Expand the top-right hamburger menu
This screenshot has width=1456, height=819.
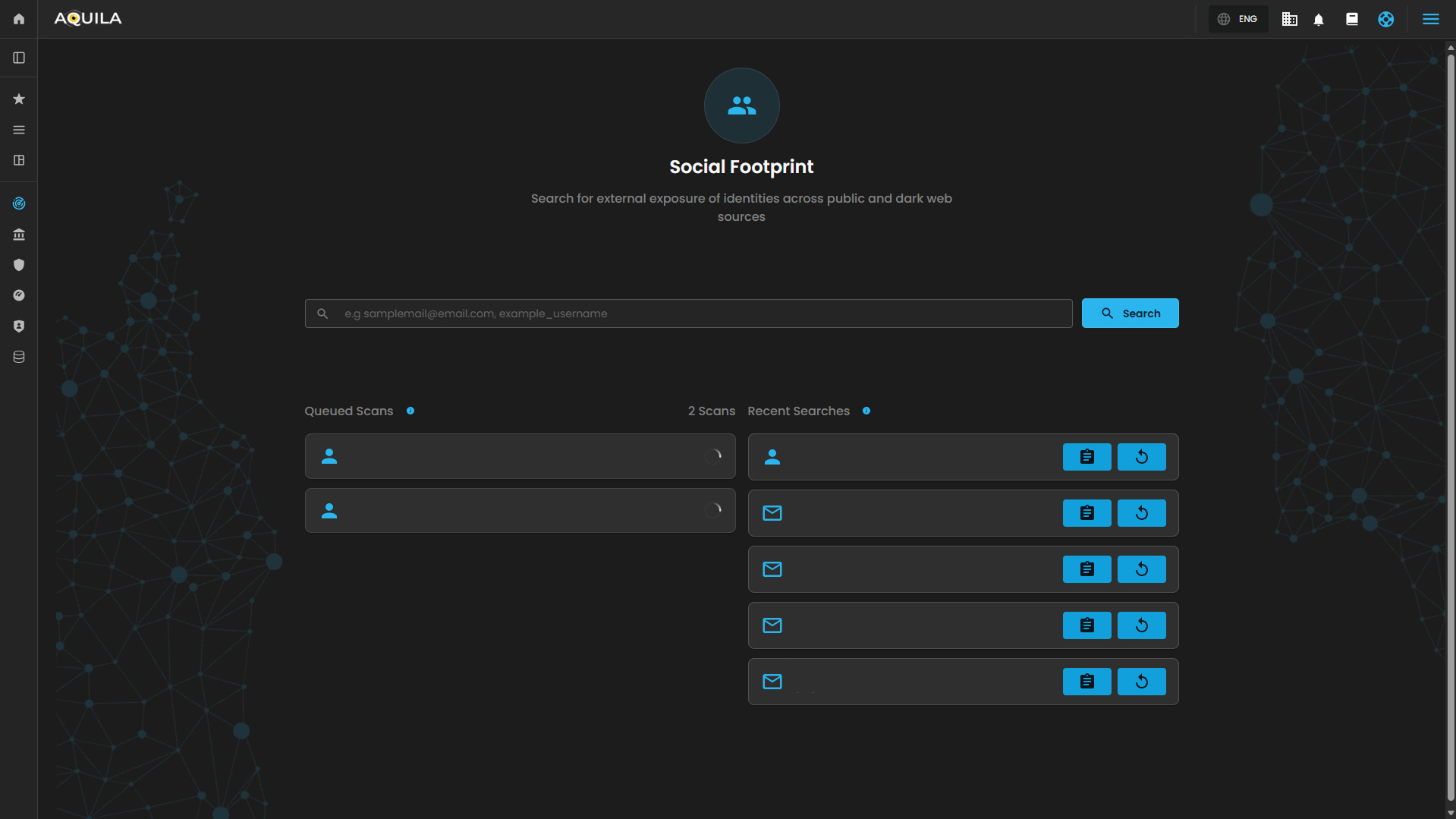pyautogui.click(x=1430, y=20)
